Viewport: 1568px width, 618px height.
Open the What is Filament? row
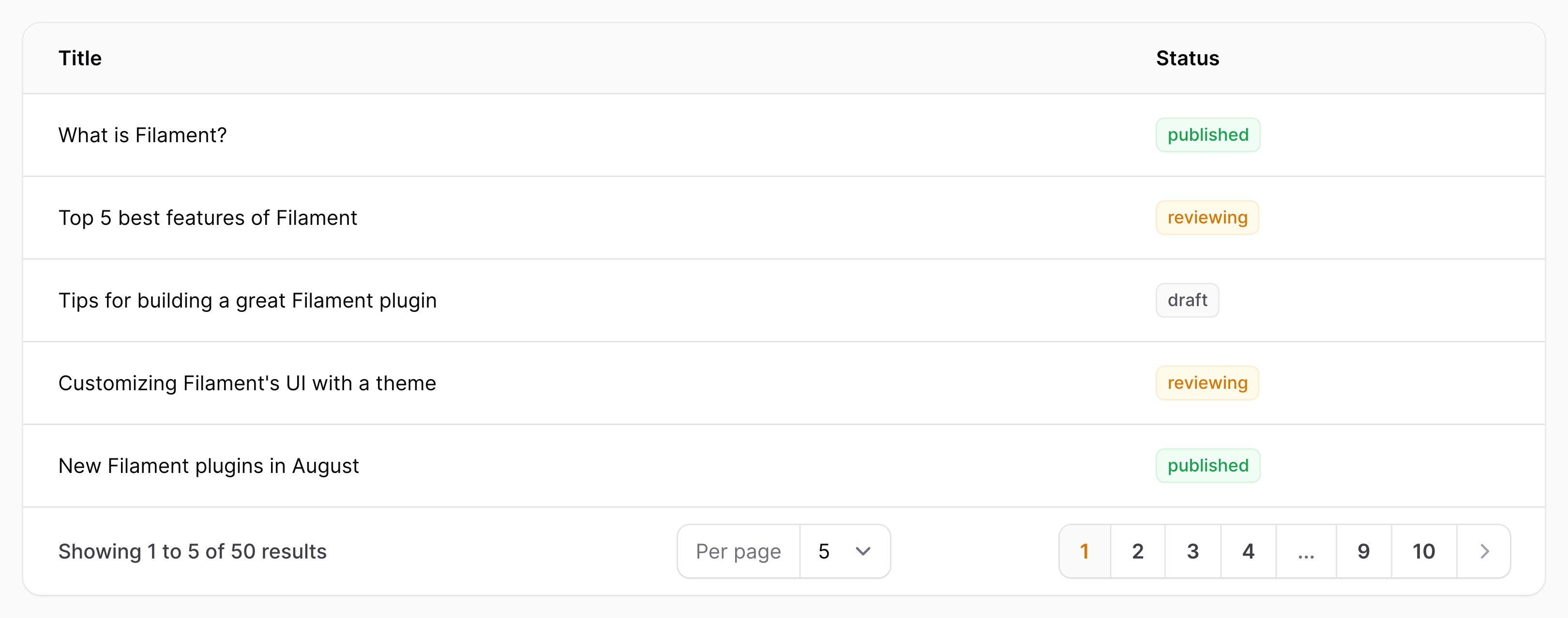tap(784, 135)
